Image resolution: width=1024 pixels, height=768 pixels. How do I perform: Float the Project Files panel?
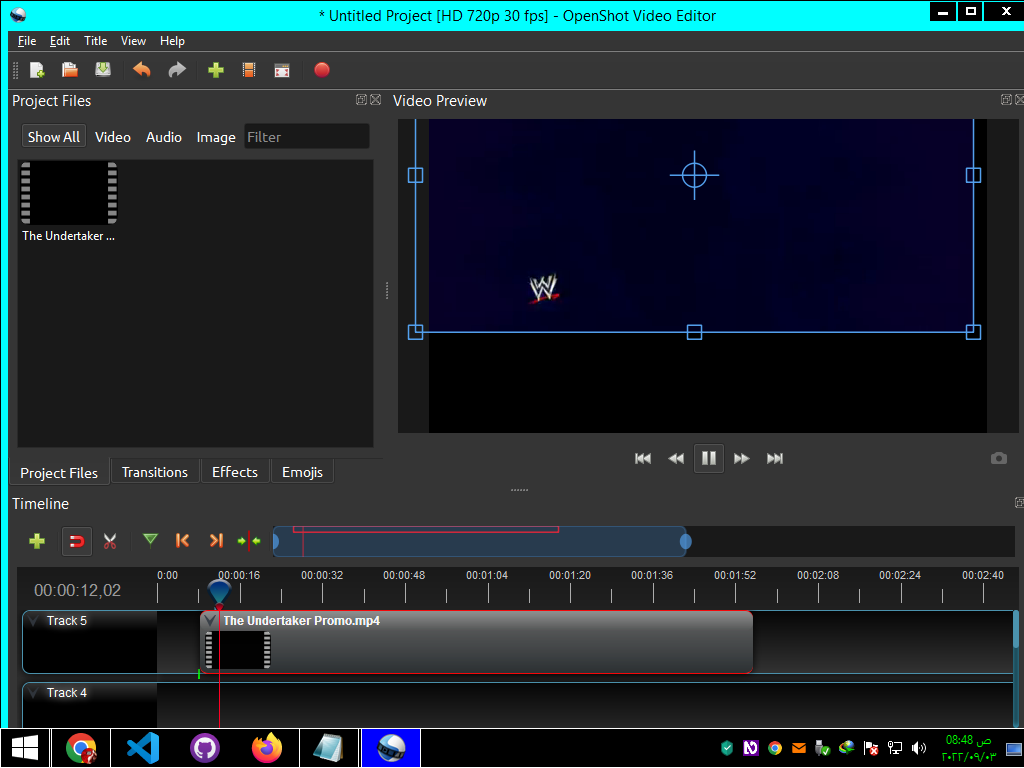(x=361, y=100)
